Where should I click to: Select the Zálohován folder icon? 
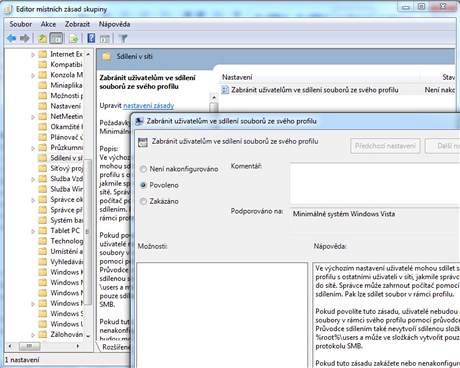point(43,334)
